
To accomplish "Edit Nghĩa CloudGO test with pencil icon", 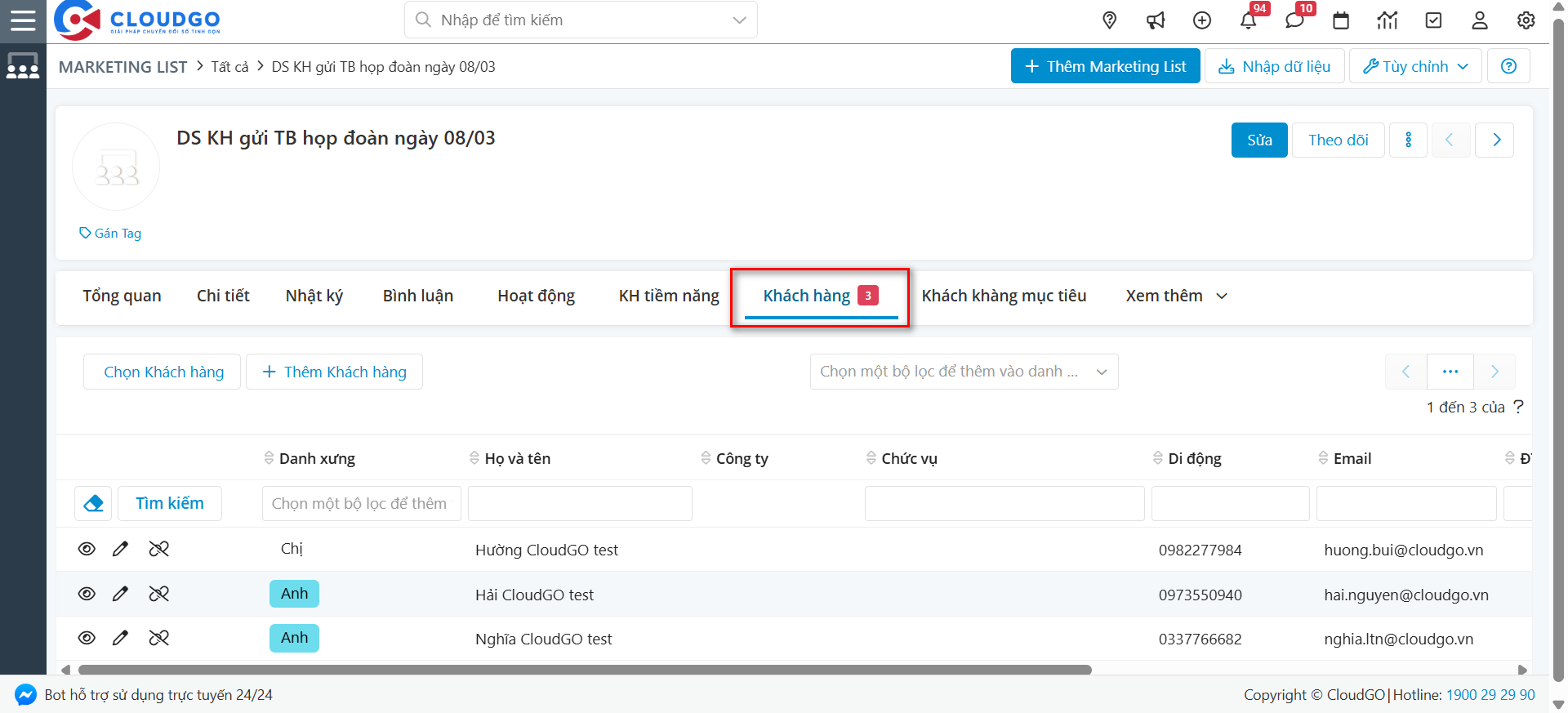I will pos(120,638).
